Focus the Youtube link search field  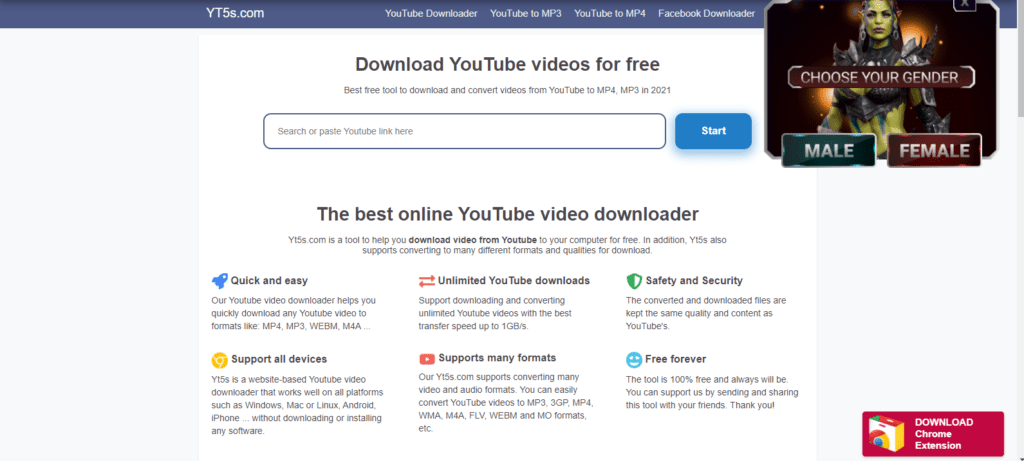pos(464,131)
